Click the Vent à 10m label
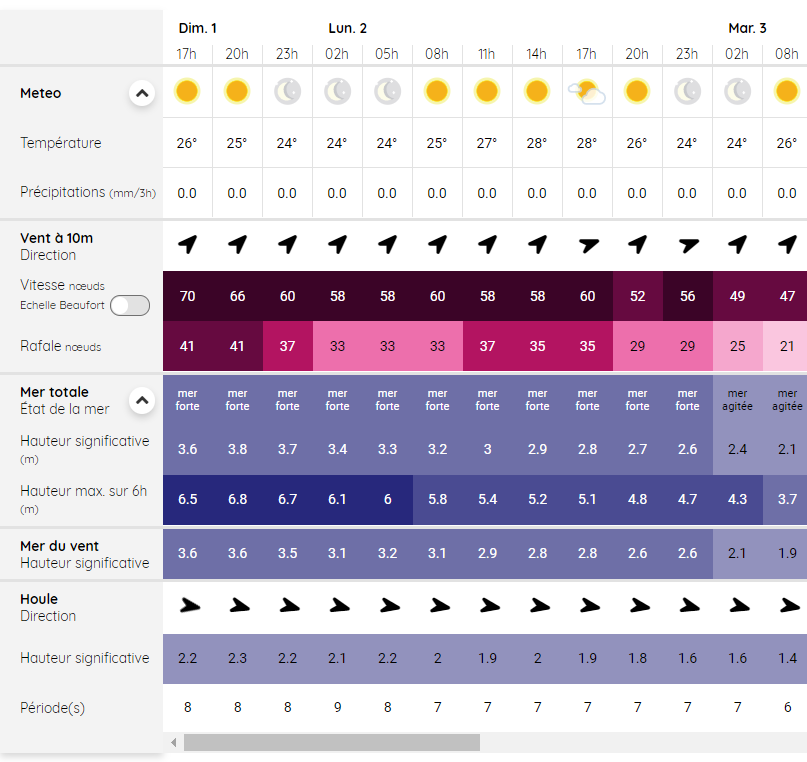Screen dimensions: 807x762 click(57, 238)
